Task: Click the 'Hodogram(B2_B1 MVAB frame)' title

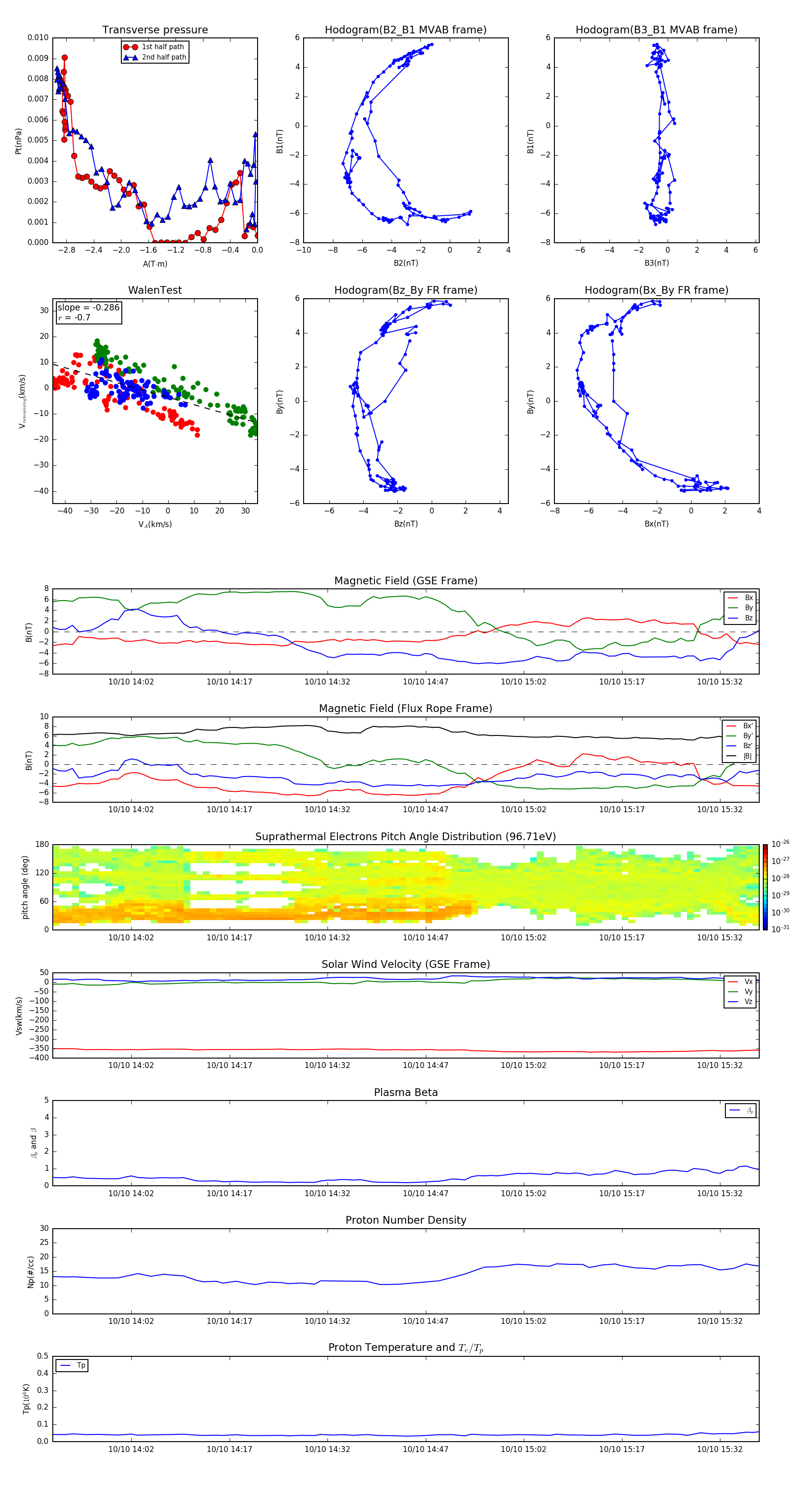Action: [406, 29]
